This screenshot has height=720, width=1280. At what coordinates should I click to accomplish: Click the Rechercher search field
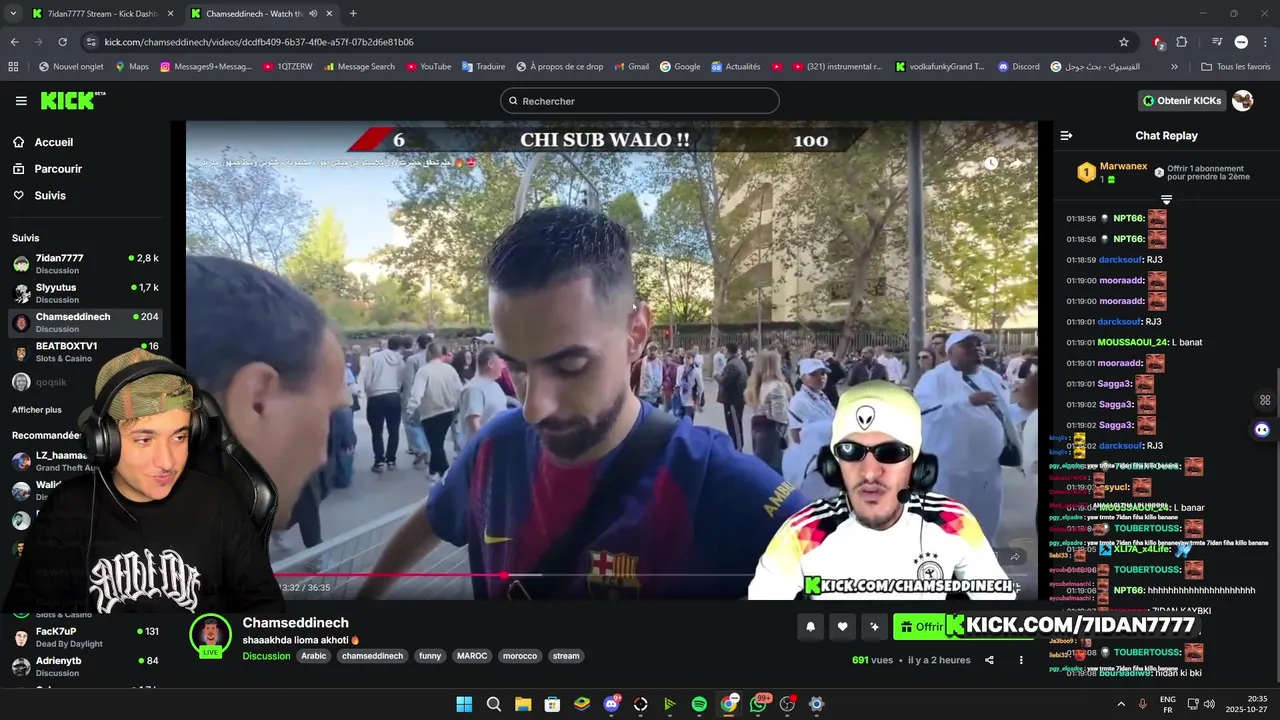click(x=640, y=101)
